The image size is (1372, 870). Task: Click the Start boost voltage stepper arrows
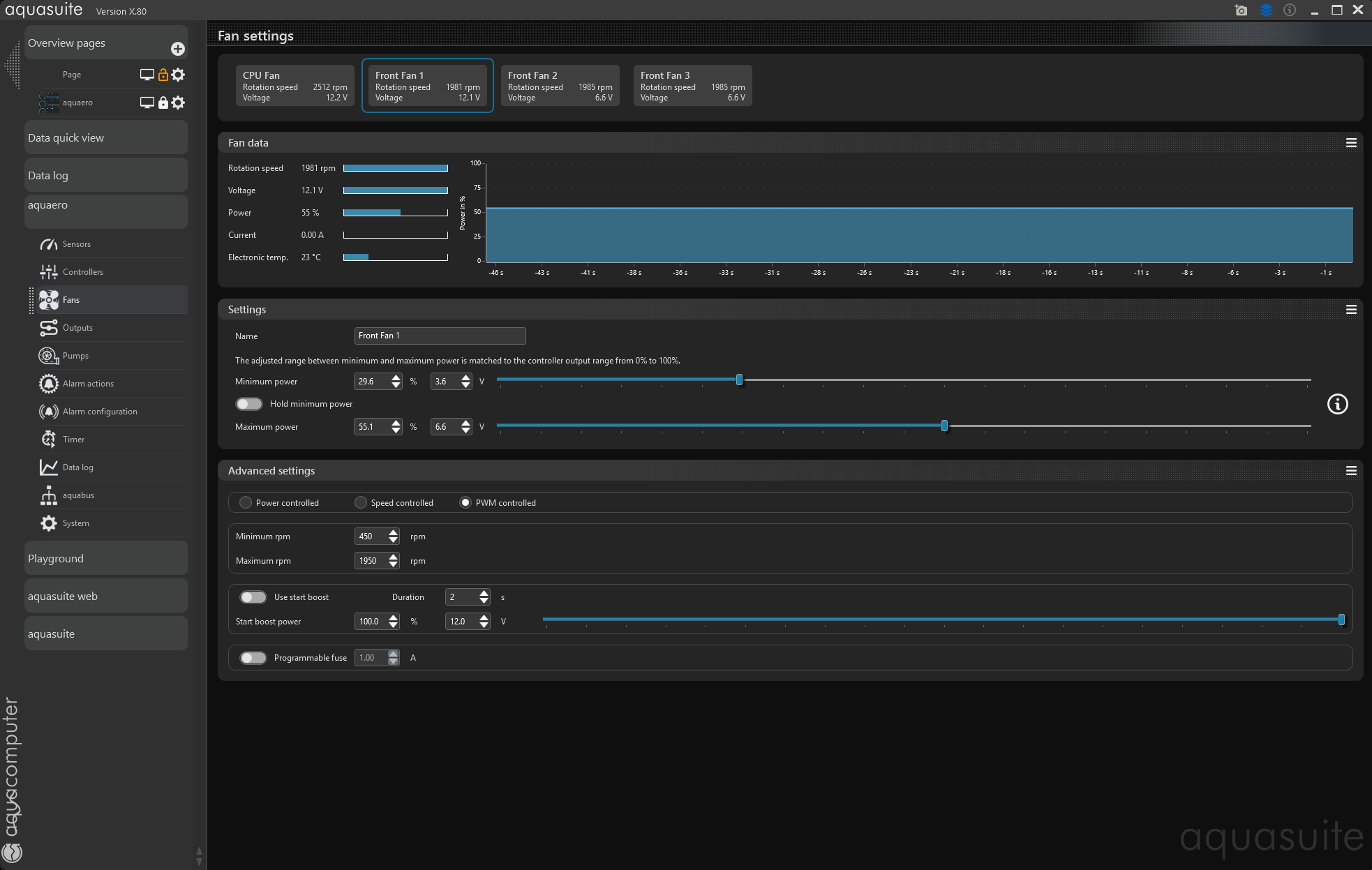484,622
